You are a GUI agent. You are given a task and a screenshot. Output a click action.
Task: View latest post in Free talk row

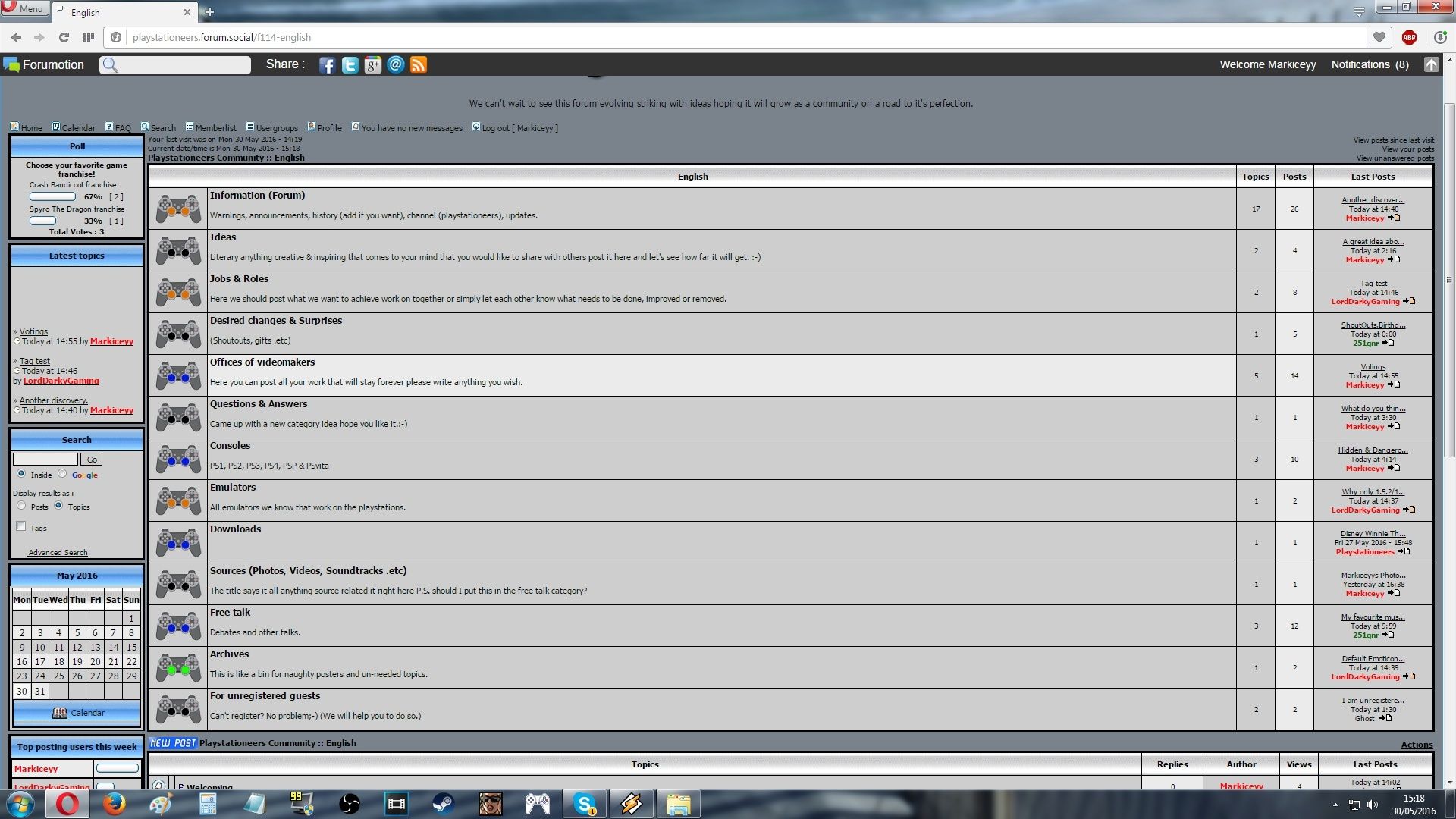click(1388, 635)
